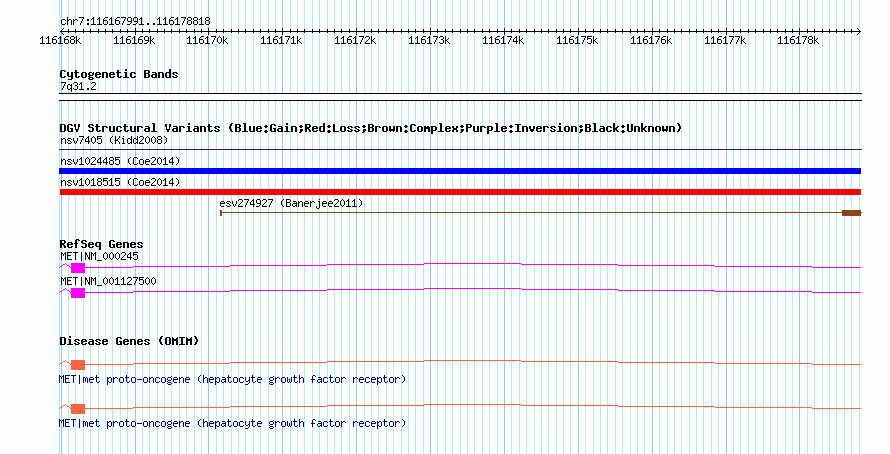Open the MET|NM_000245 transcript label
This screenshot has width=890, height=454.
[99, 257]
